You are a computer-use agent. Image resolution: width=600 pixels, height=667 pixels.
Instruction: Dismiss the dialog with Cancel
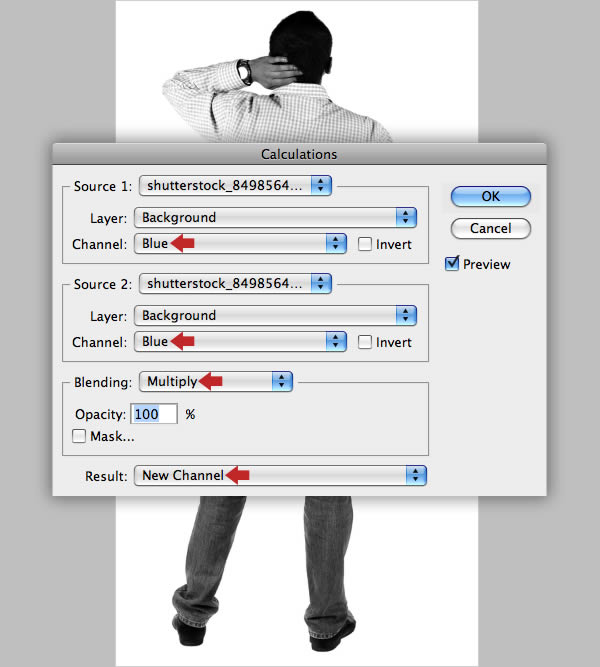coord(491,228)
